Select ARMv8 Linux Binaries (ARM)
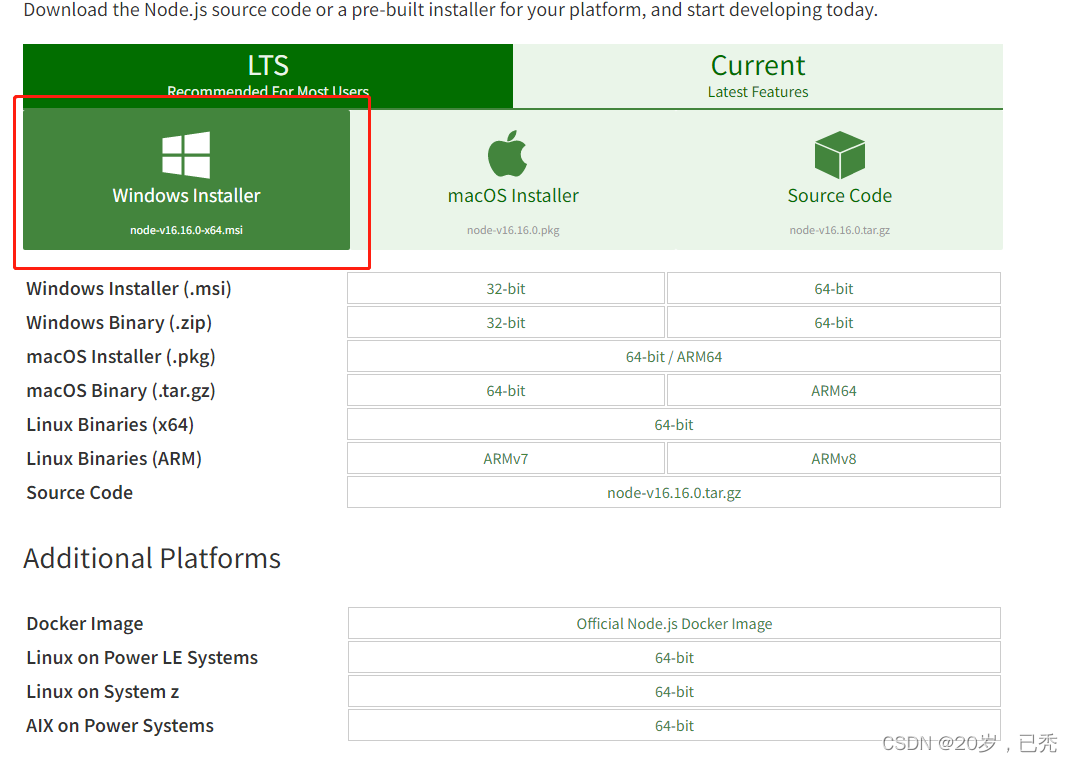Image resolution: width=1073 pixels, height=762 pixels. pyautogui.click(x=833, y=459)
